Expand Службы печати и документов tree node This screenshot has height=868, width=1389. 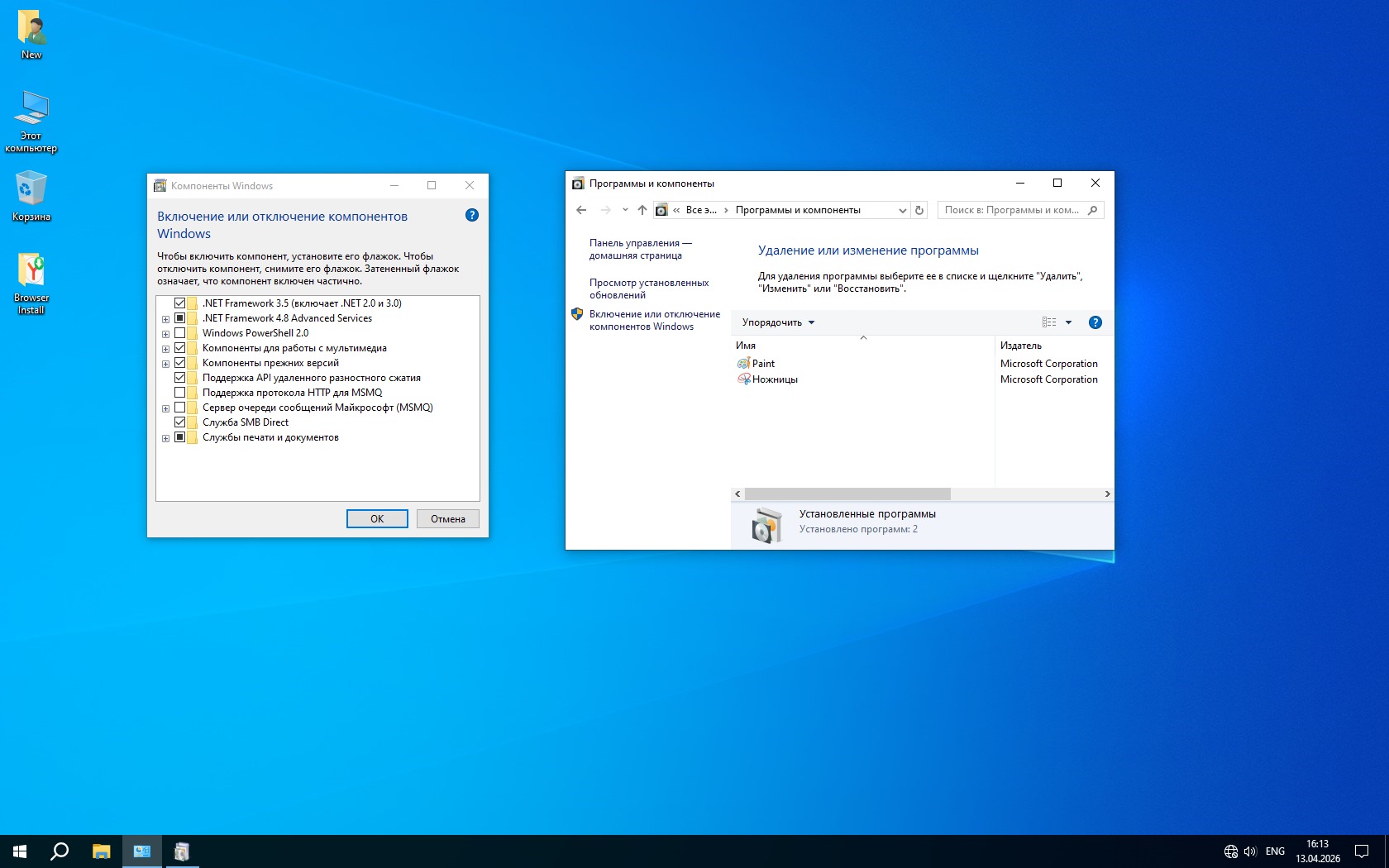(165, 438)
